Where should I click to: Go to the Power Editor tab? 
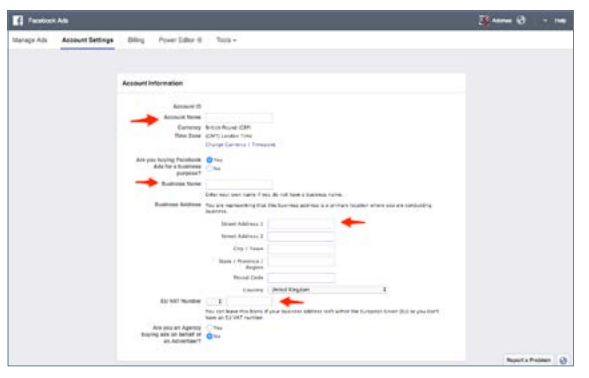tap(180, 40)
